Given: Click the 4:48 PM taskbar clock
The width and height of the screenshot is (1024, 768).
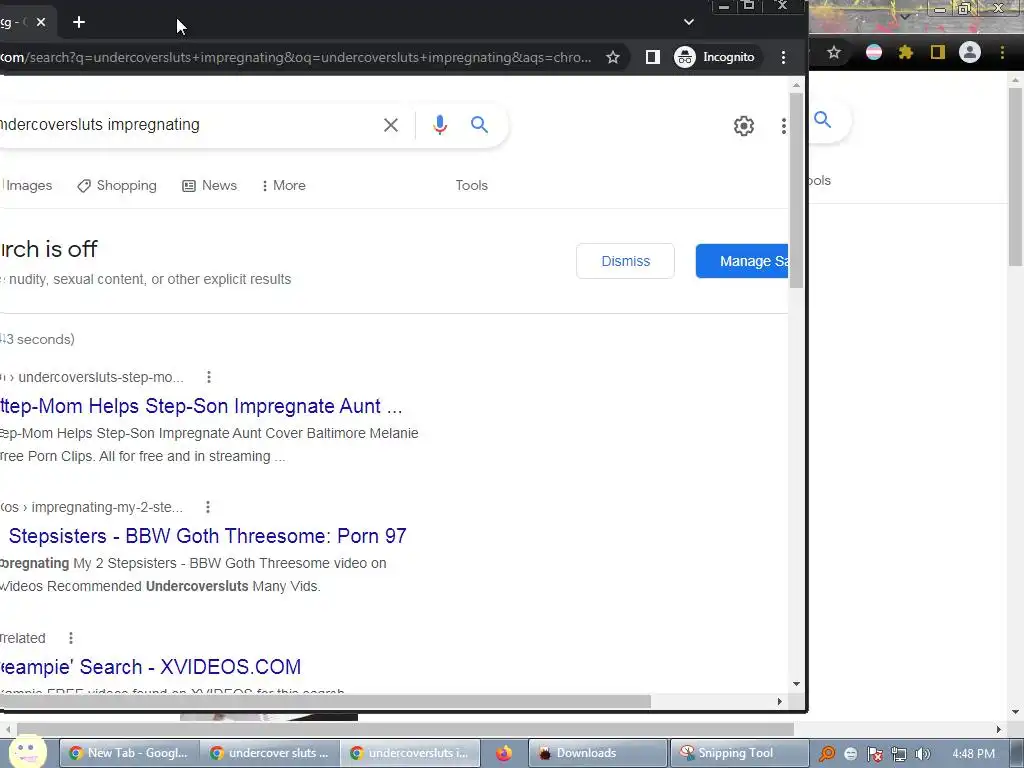Looking at the screenshot, I should coord(973,754).
